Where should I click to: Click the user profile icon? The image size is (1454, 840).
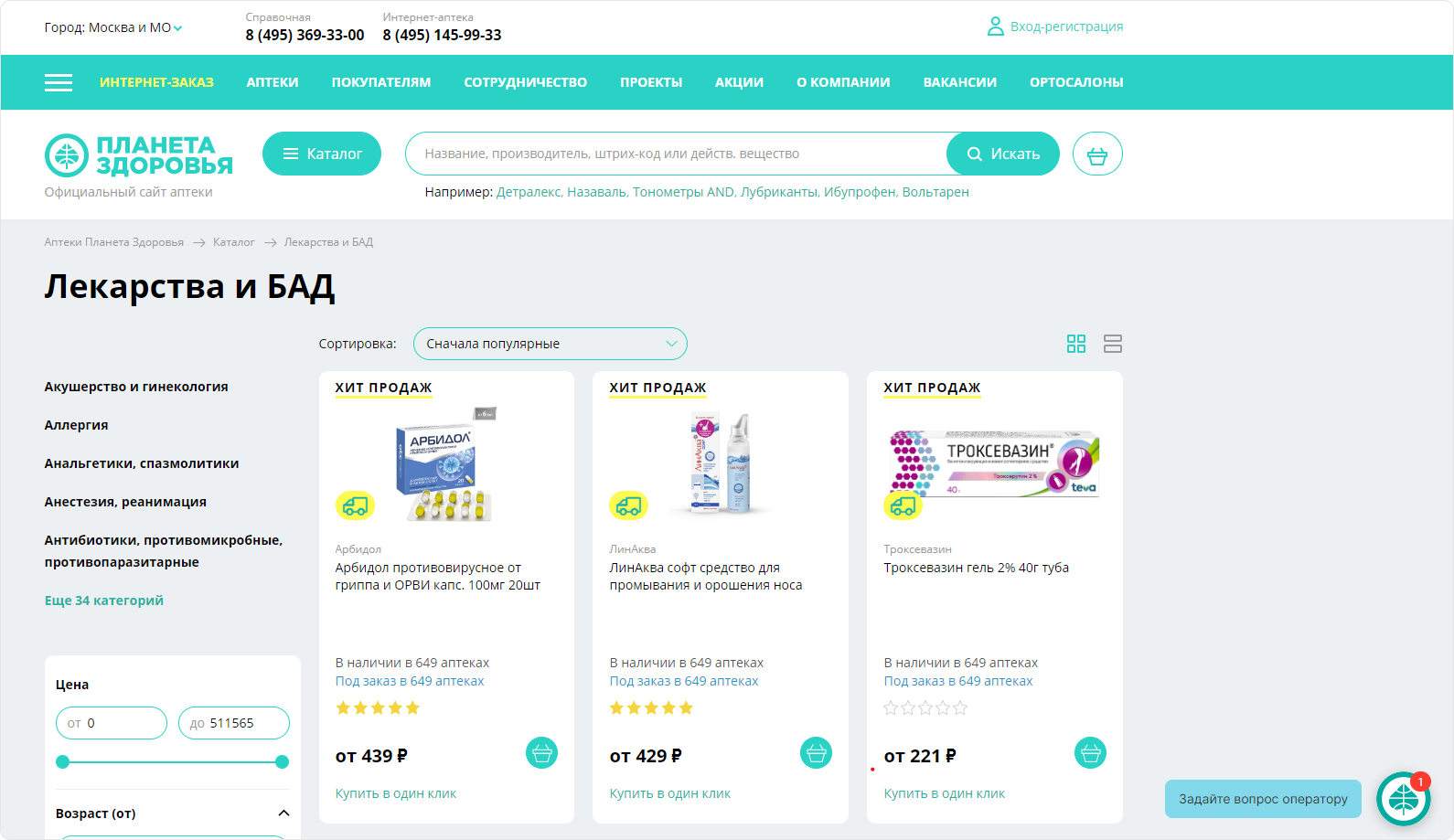(995, 27)
